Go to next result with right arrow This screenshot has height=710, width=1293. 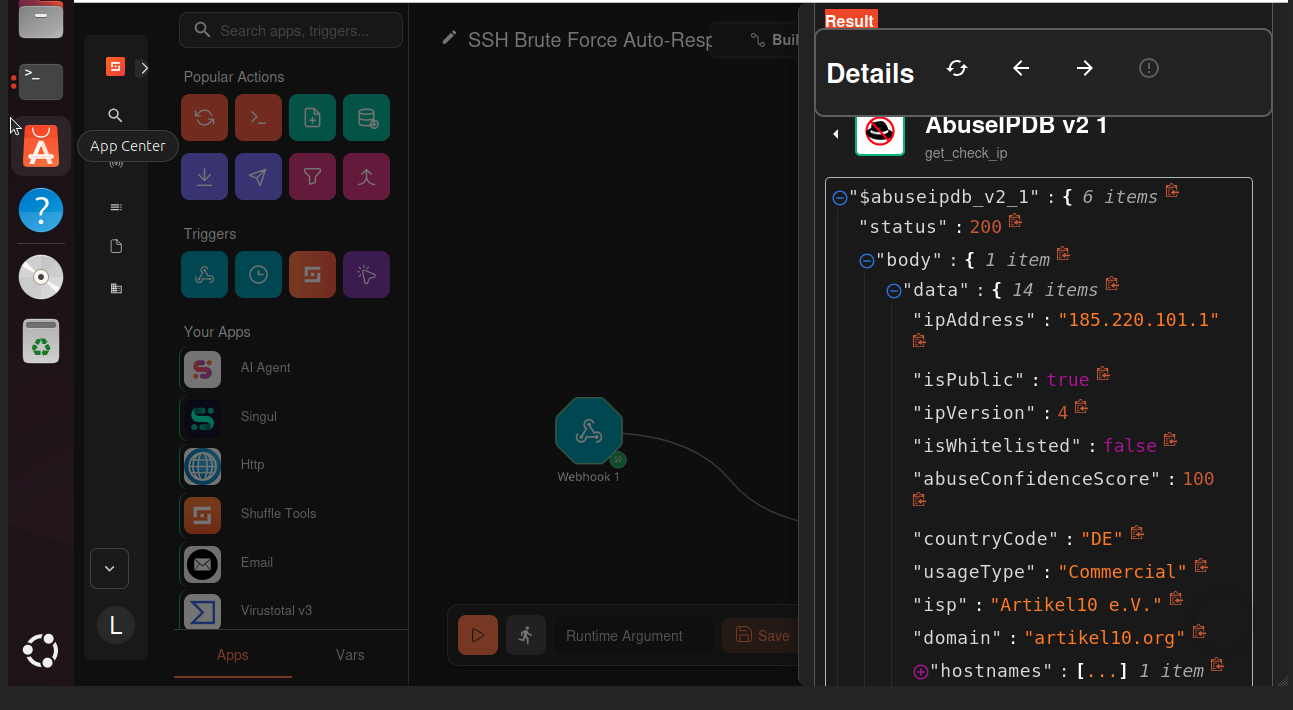pos(1085,68)
